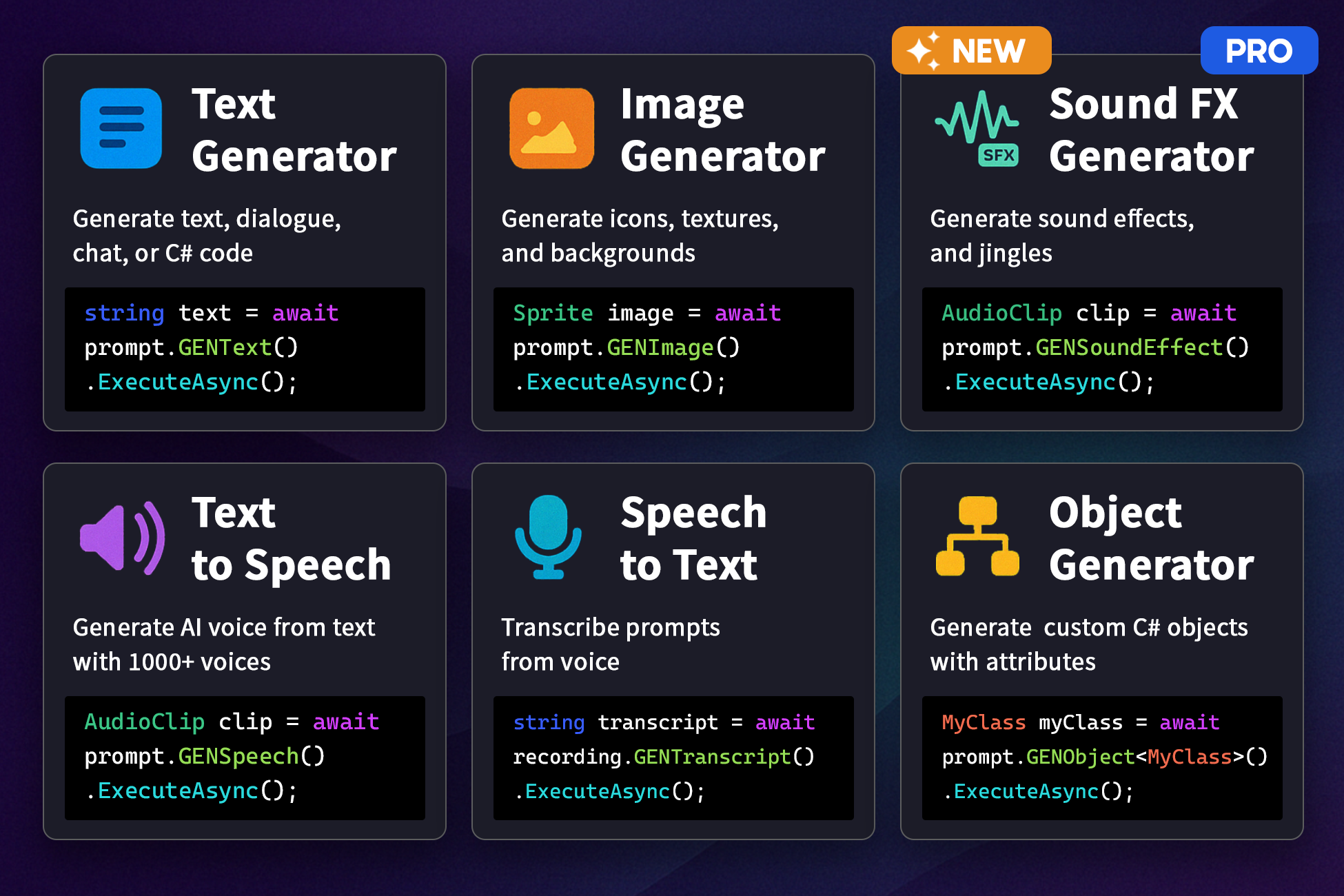
Task: Click the GENText code snippet box
Action: 245,349
